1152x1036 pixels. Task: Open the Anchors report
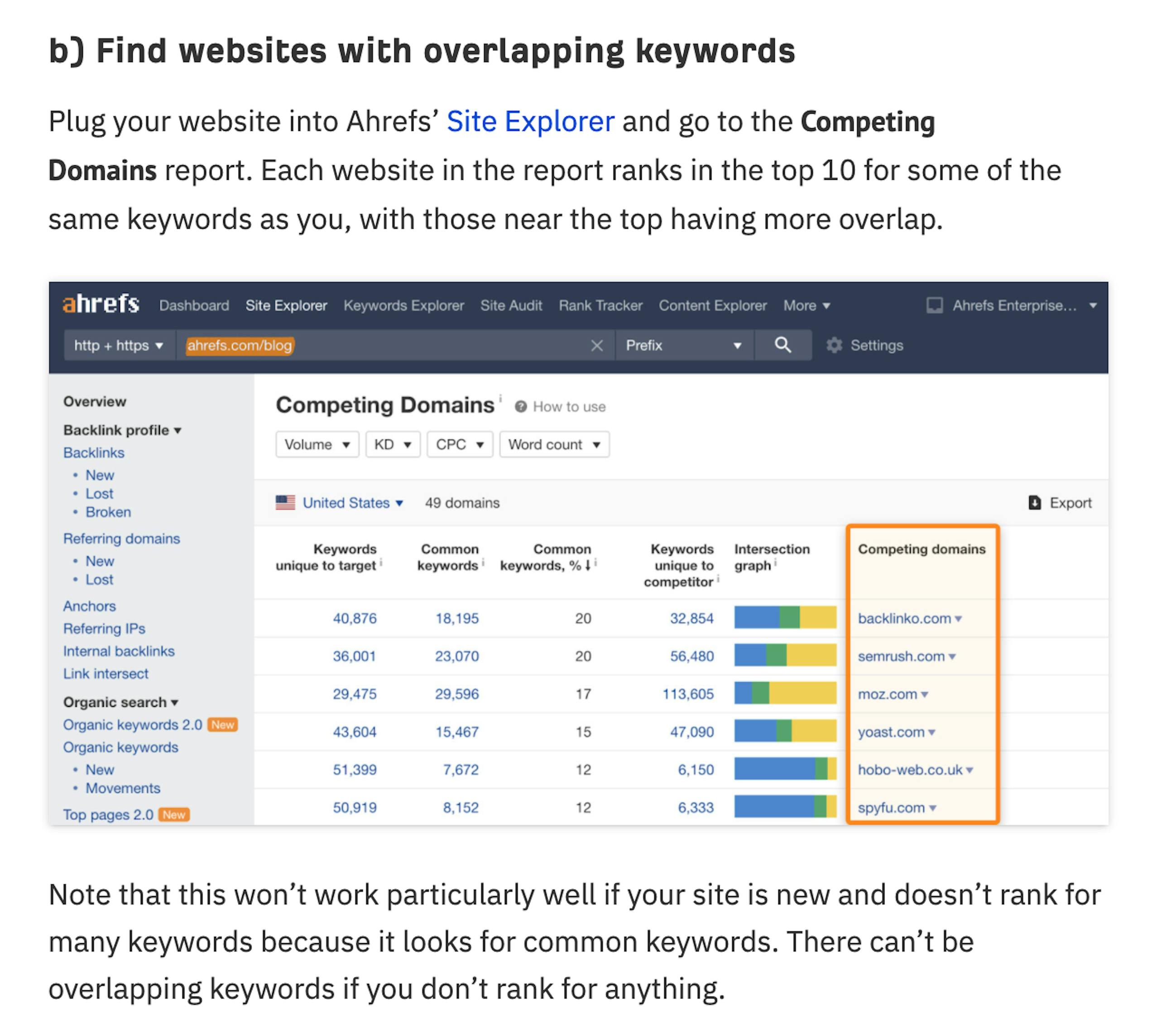(89, 606)
